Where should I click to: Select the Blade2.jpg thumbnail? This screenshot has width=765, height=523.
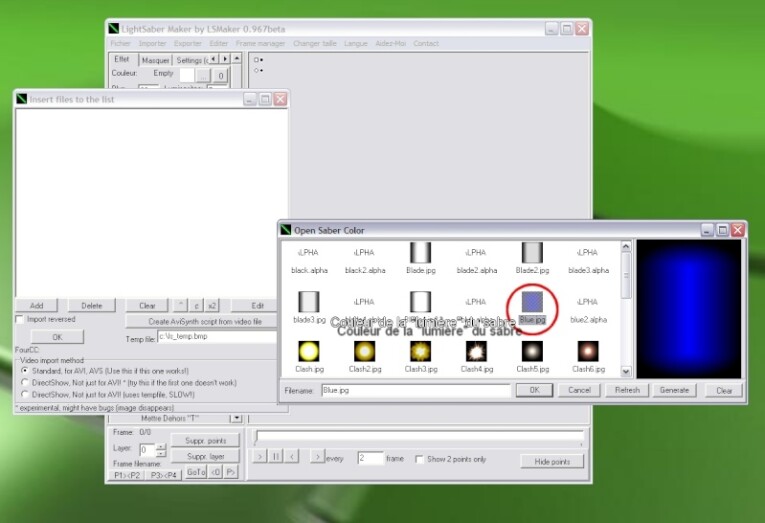tap(532, 253)
